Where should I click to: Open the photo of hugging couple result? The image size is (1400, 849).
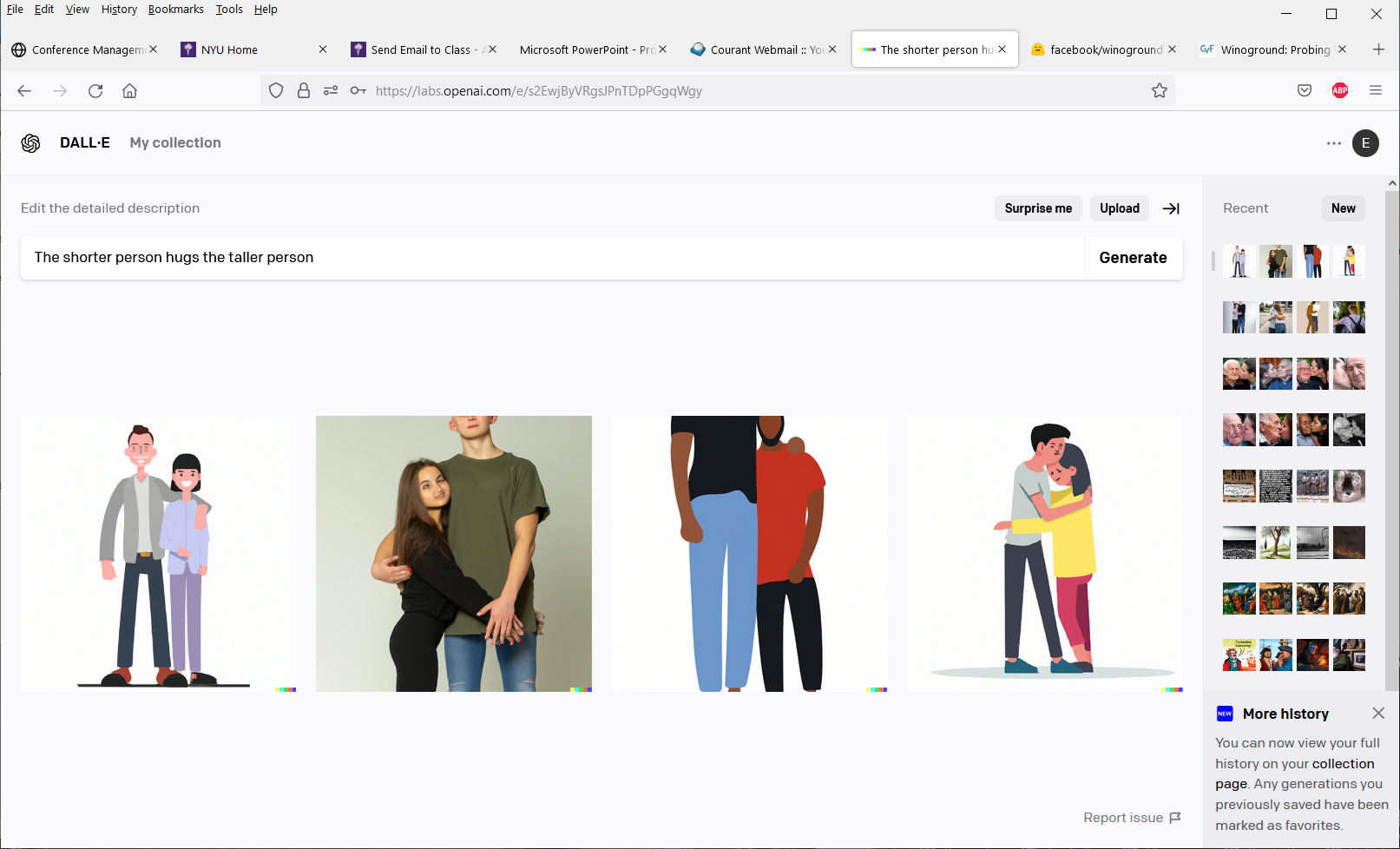(453, 554)
